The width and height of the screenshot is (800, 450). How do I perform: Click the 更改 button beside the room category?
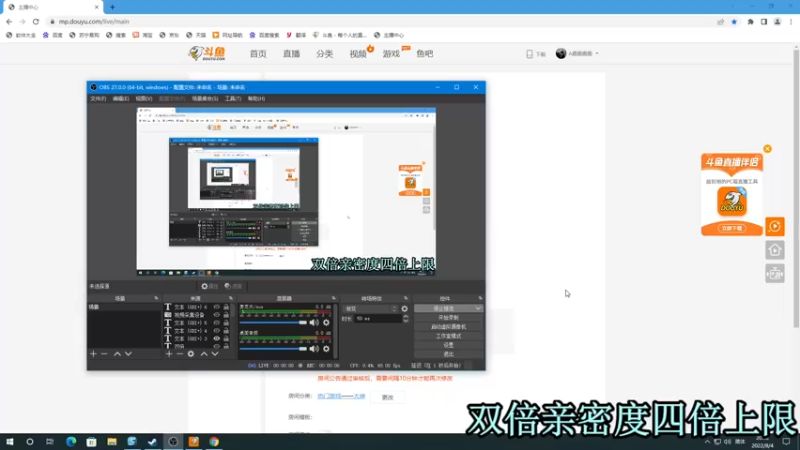pyautogui.click(x=388, y=397)
